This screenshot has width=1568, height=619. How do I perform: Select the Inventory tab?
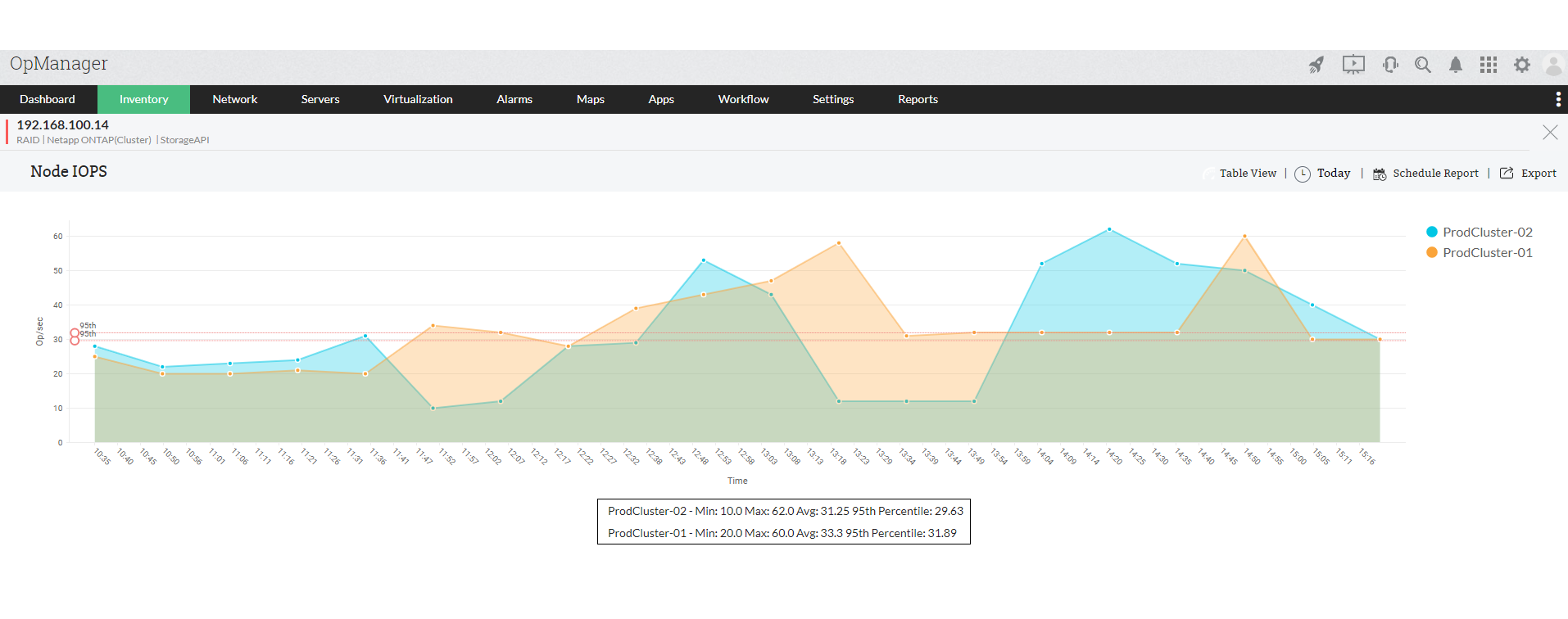[x=143, y=99]
